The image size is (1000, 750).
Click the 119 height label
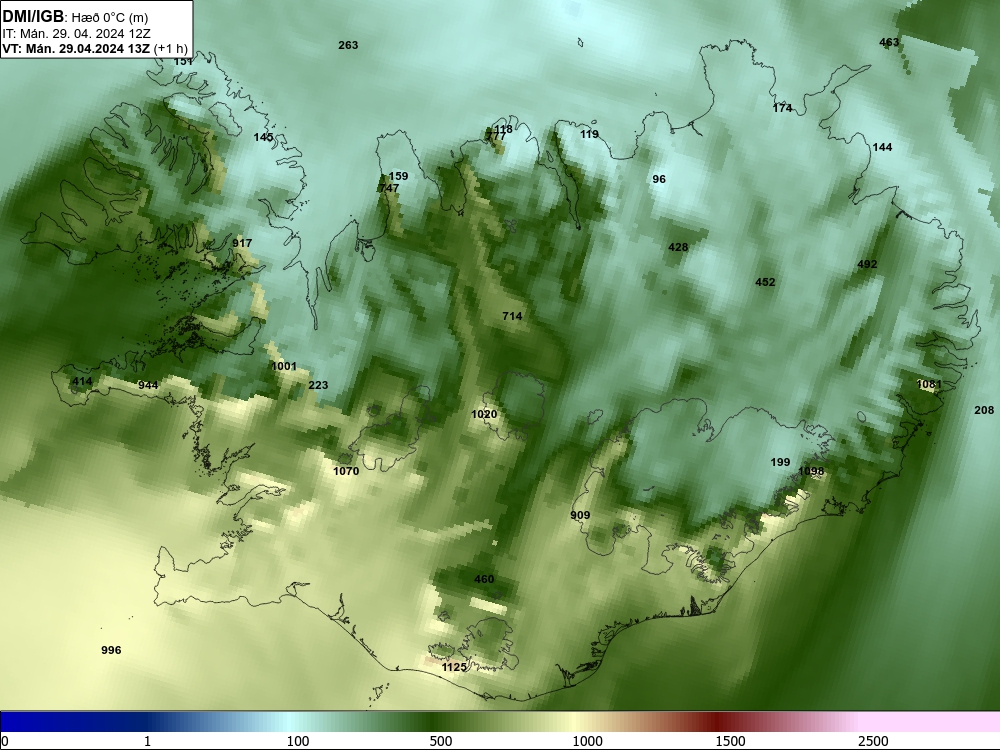pos(589,135)
